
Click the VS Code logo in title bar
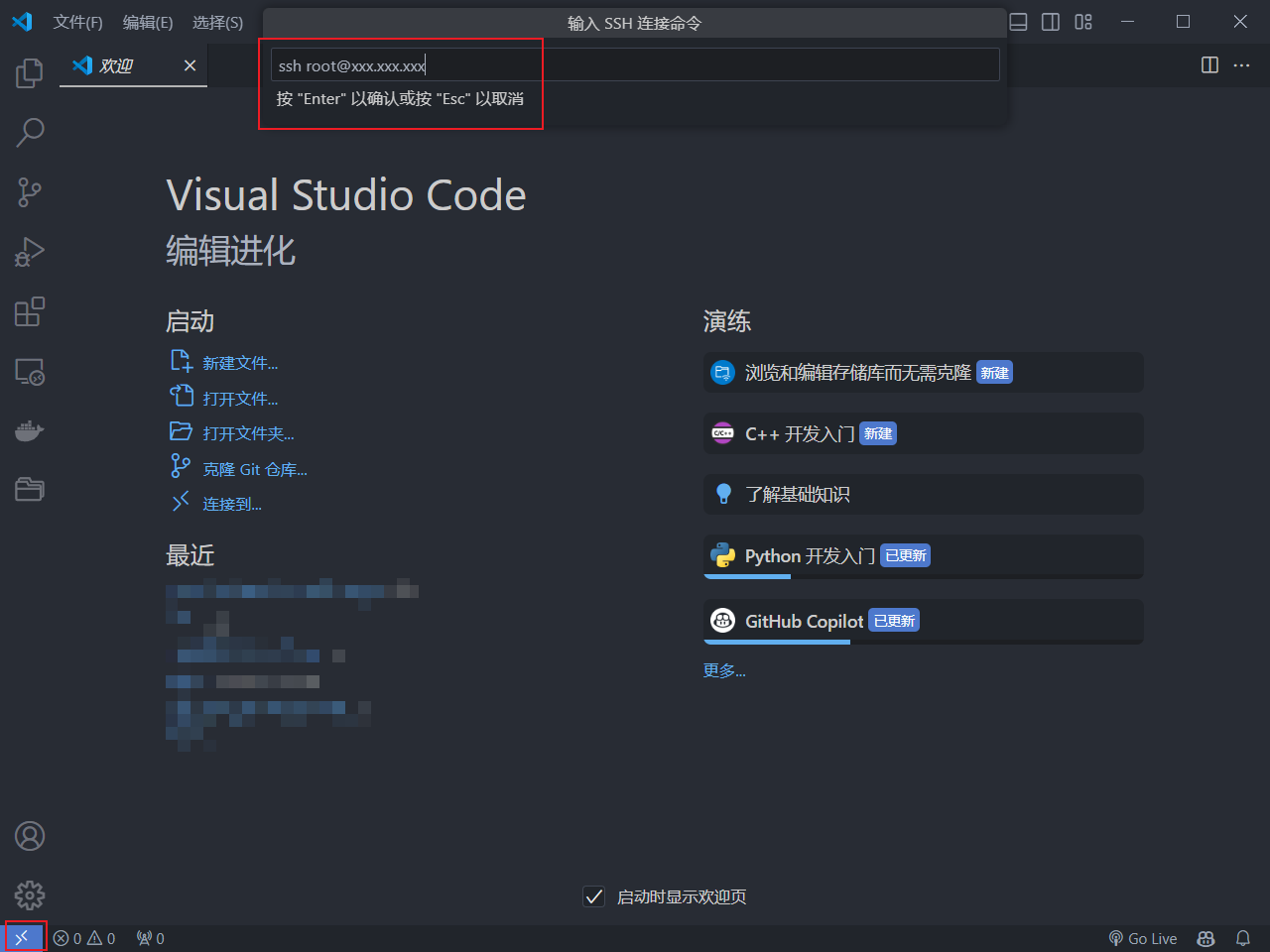pyautogui.click(x=22, y=22)
